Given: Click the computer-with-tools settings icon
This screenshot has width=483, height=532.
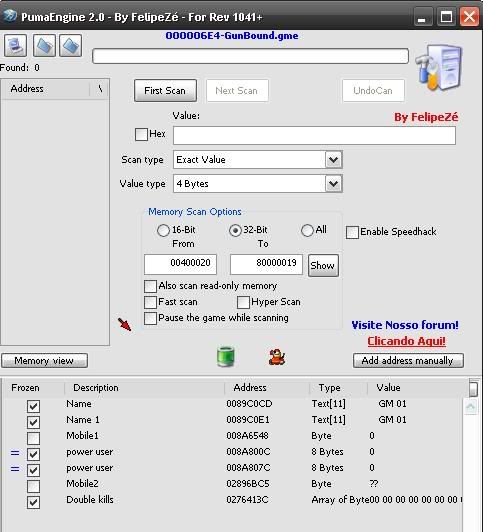Looking at the screenshot, I should coord(440,68).
